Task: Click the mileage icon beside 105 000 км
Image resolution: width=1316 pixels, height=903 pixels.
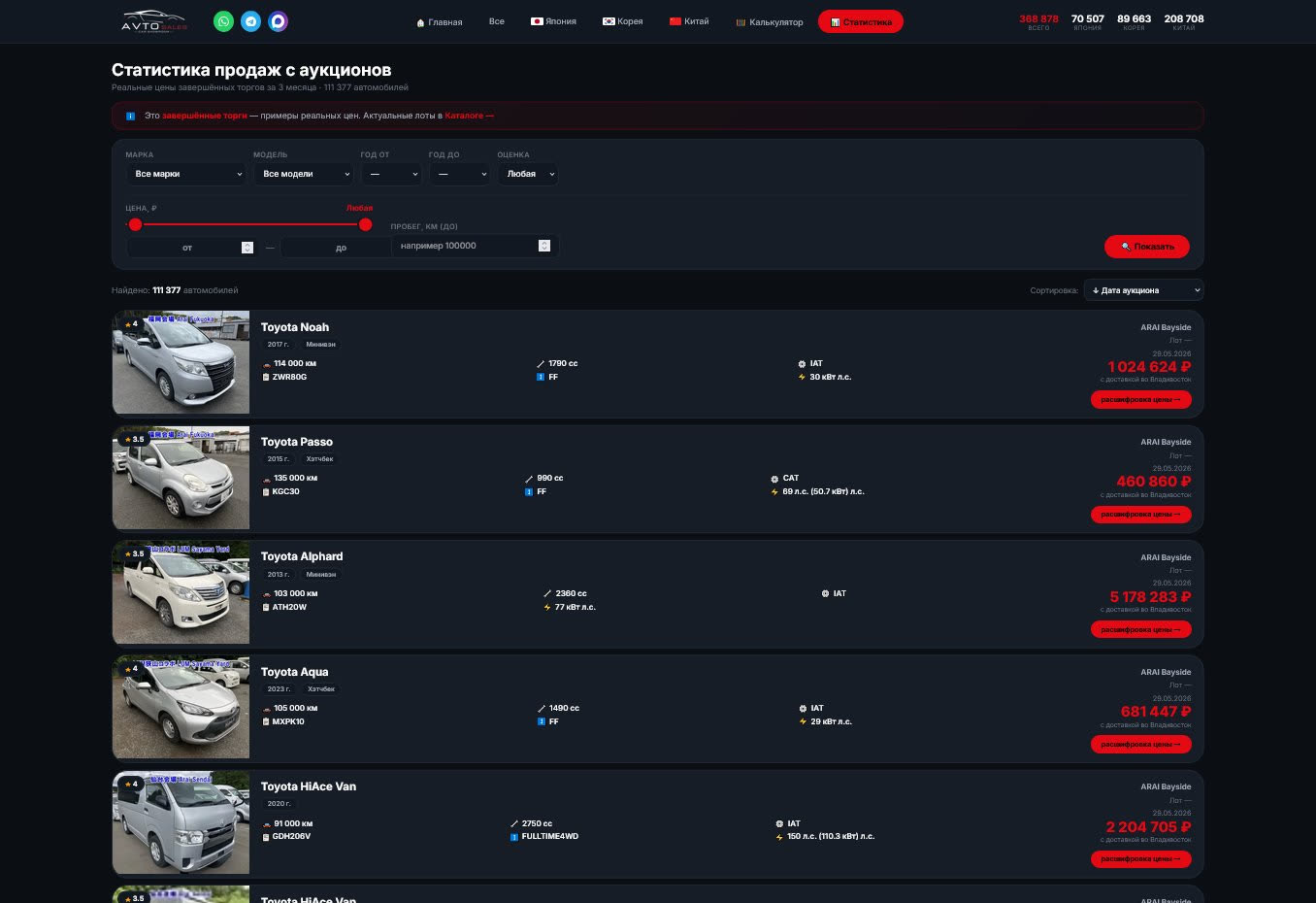Action: 267,709
